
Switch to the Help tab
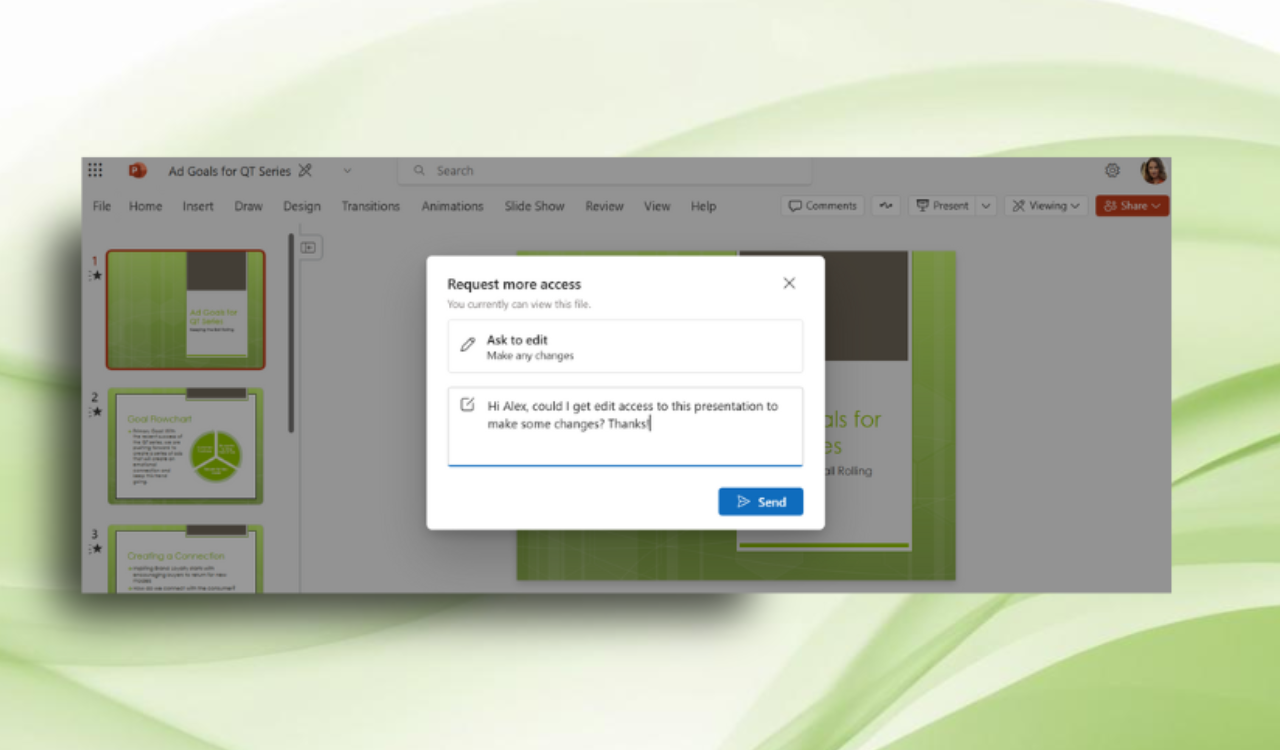point(703,206)
